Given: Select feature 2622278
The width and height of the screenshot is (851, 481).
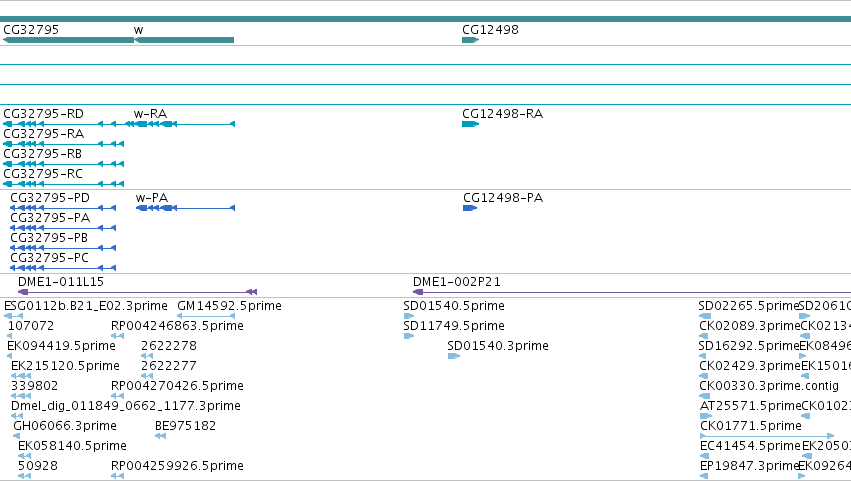Looking at the screenshot, I should click(x=147, y=356).
